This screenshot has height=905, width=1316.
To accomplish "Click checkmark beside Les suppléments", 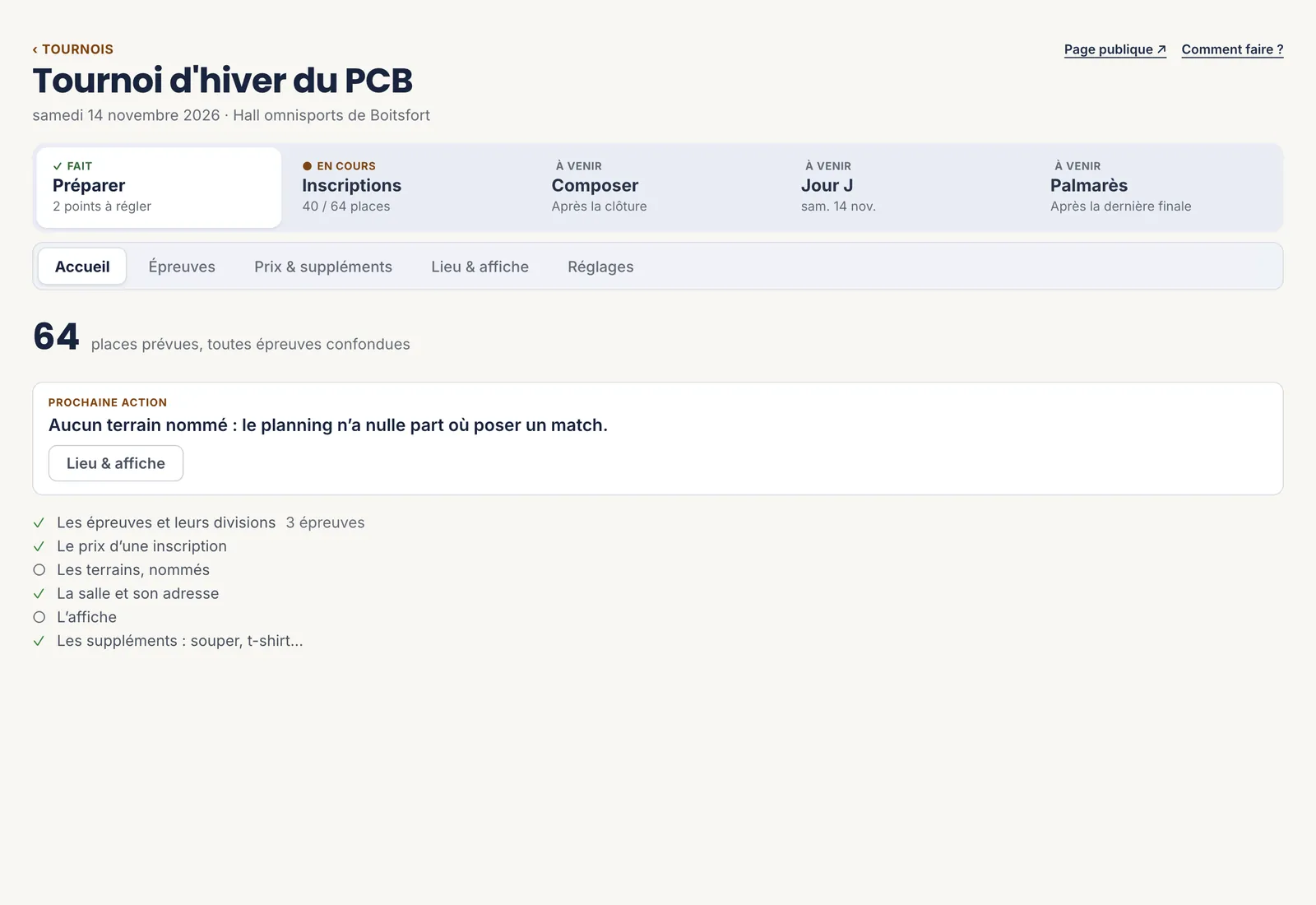I will coord(39,641).
